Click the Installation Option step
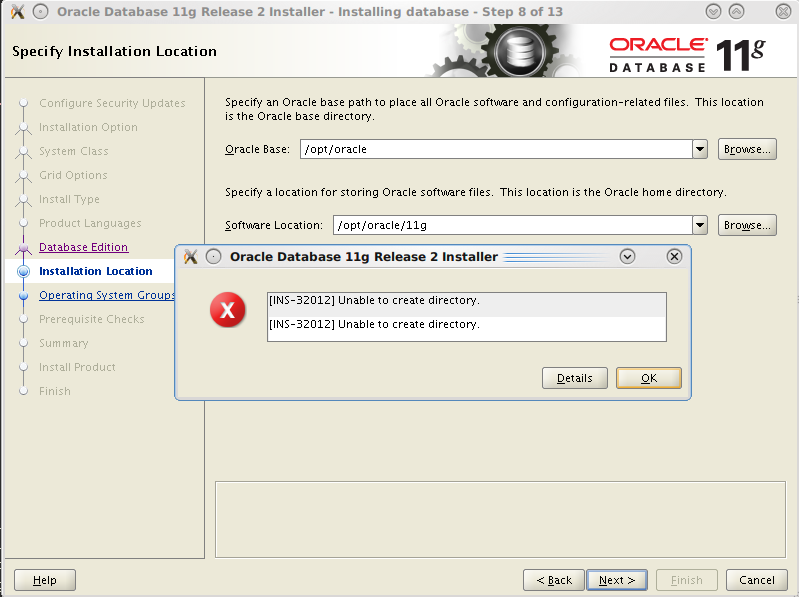799x597 pixels. coord(88,127)
